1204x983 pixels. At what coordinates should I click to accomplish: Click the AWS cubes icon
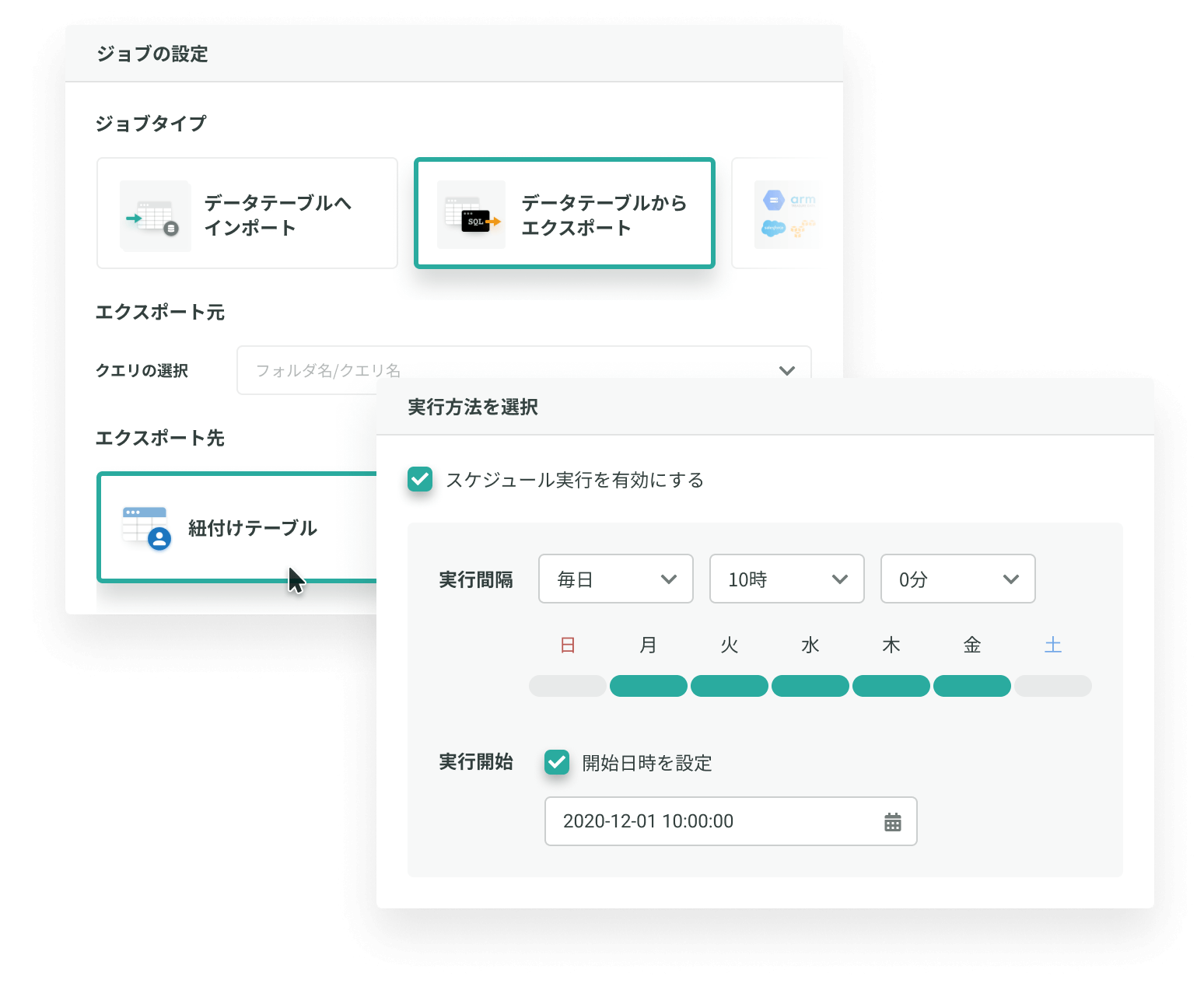[803, 229]
